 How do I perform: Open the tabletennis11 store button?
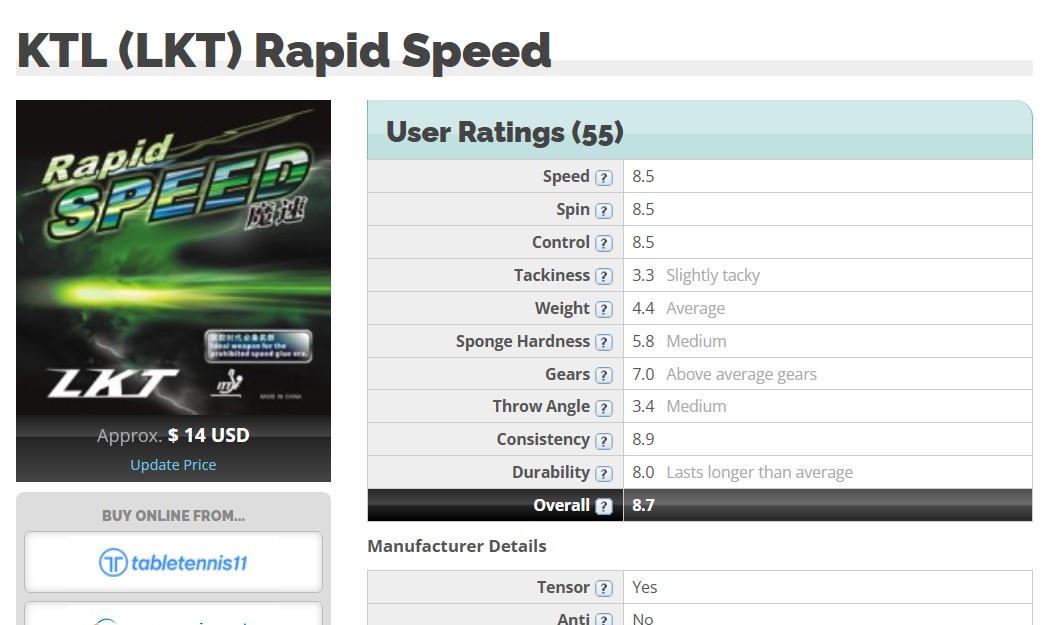coord(173,562)
